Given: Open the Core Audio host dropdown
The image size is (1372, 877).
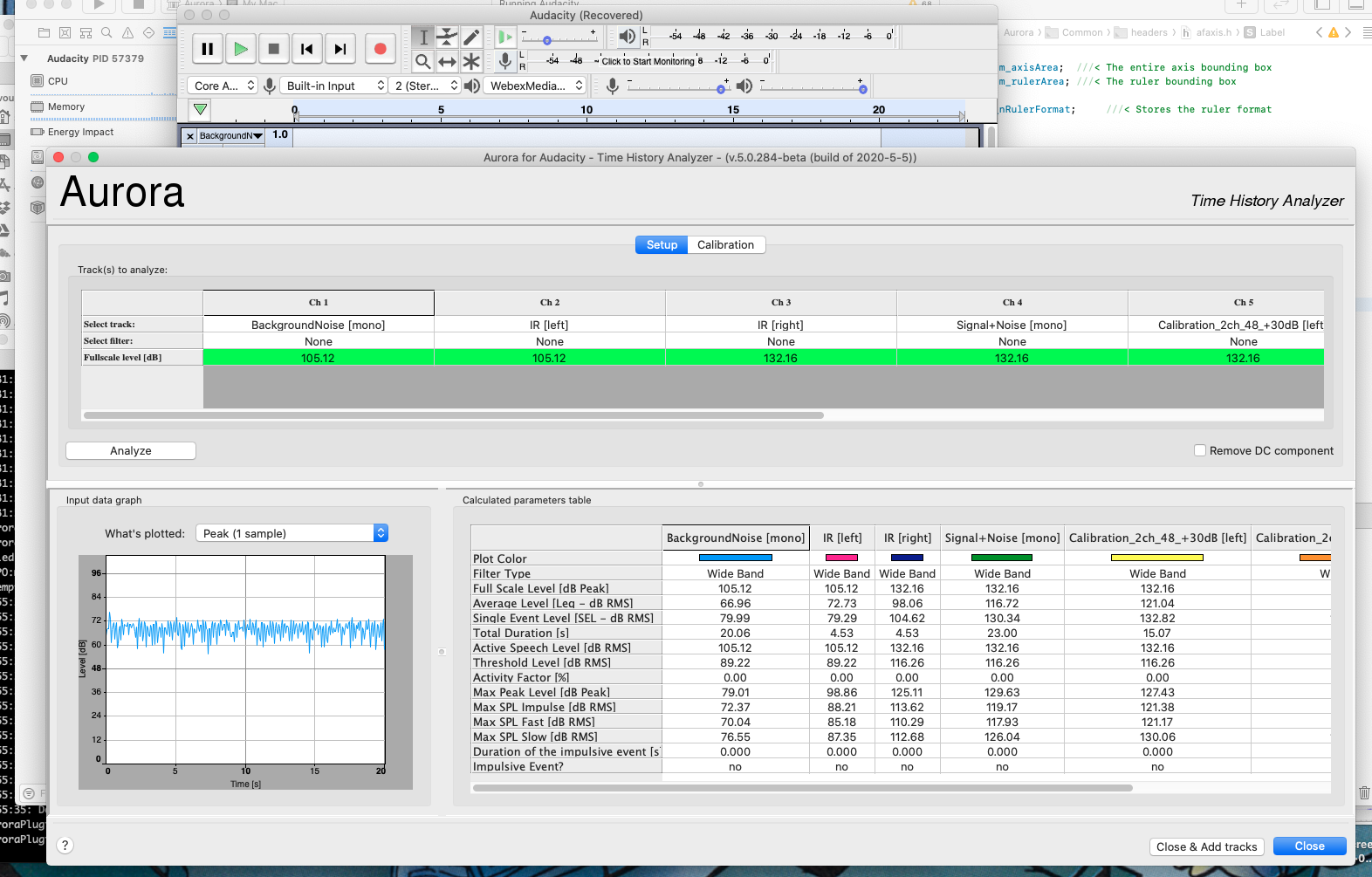Looking at the screenshot, I should pyautogui.click(x=223, y=86).
